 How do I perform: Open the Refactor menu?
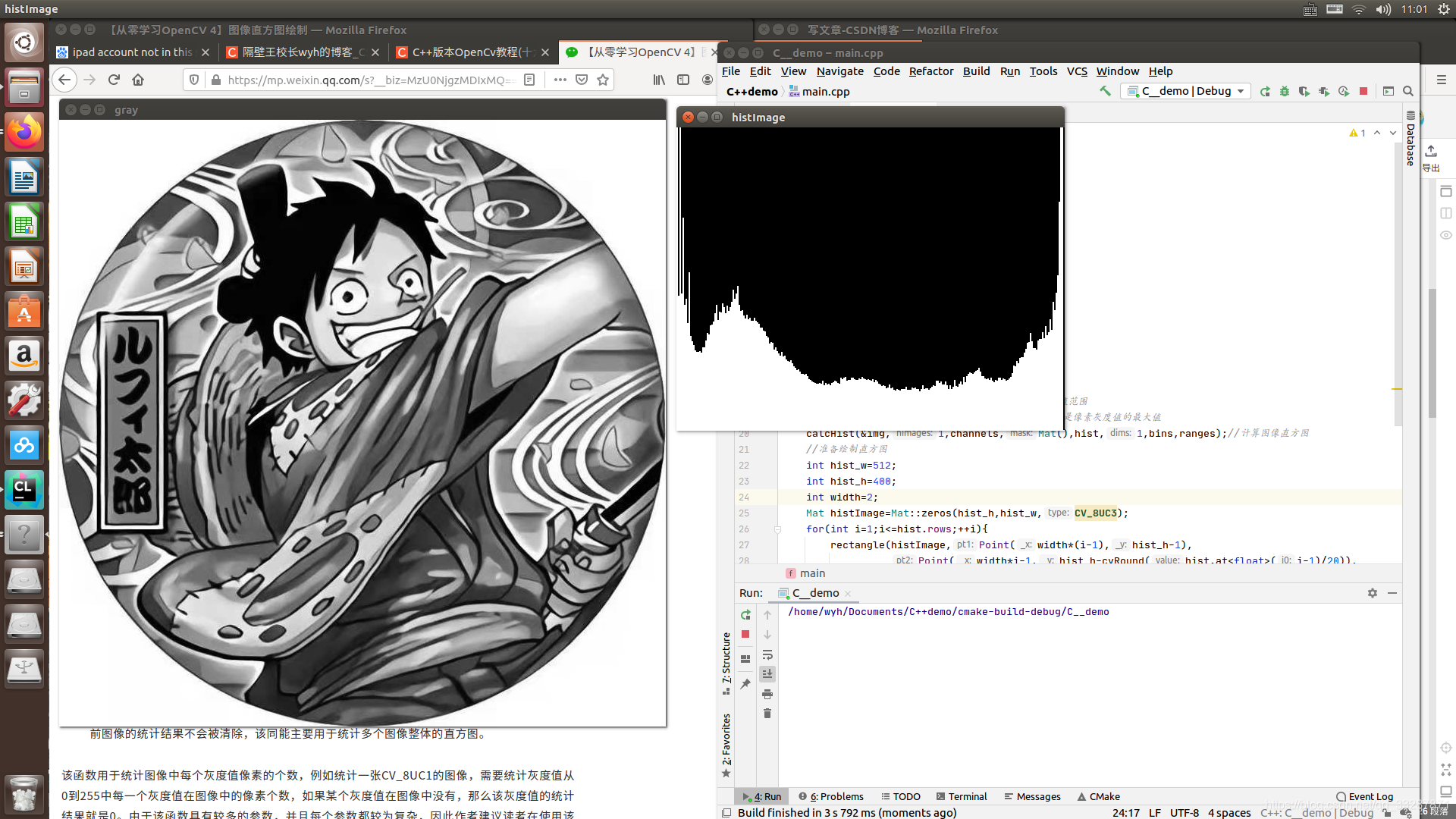(x=930, y=71)
